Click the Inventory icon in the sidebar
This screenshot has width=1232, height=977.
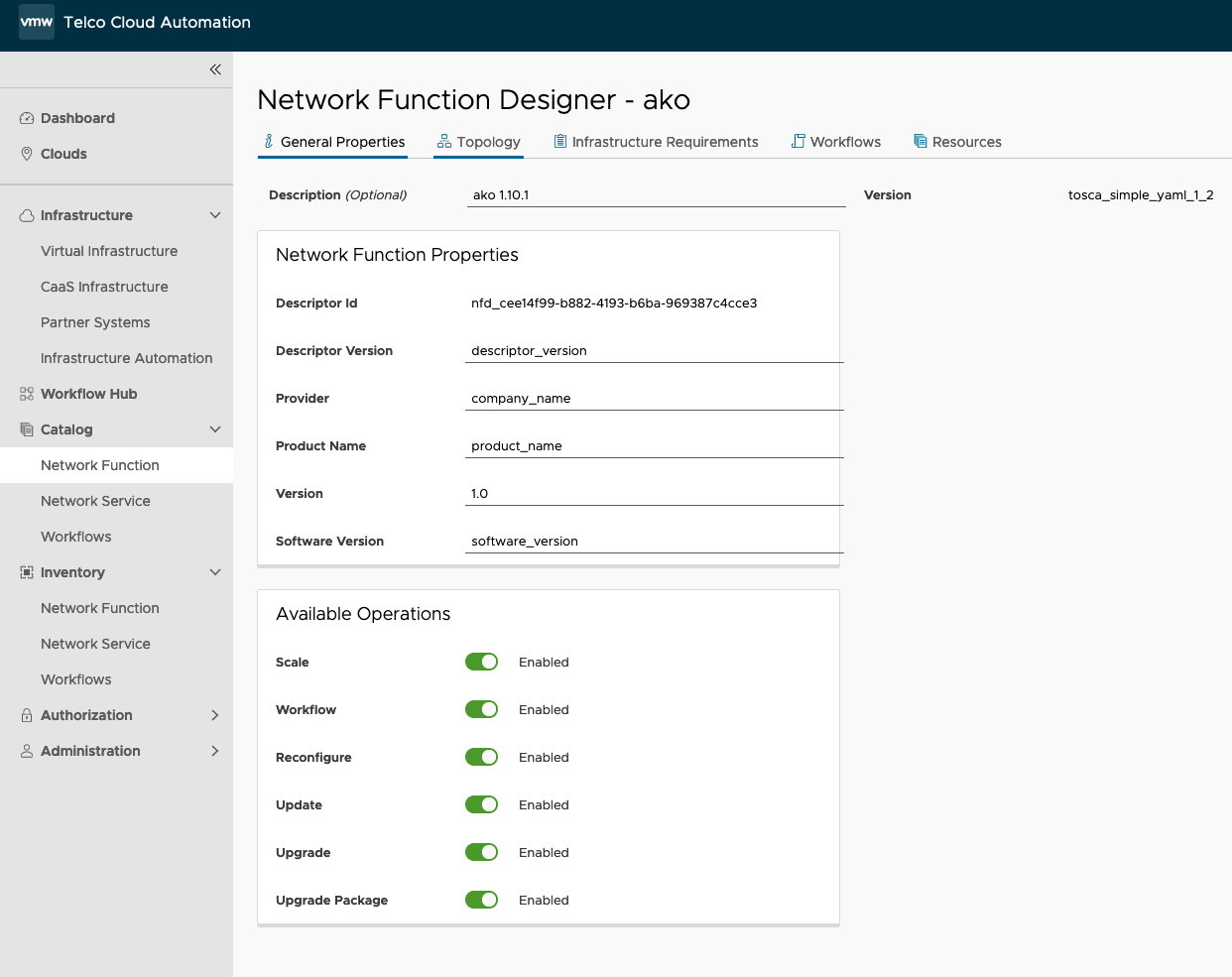[x=25, y=572]
